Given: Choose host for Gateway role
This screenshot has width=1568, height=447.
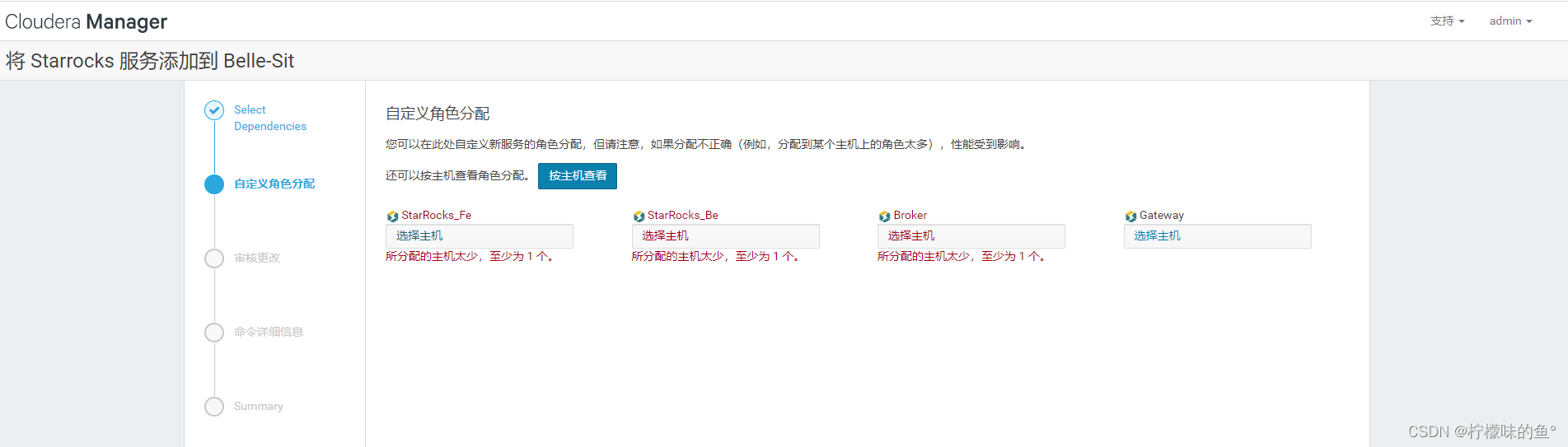Looking at the screenshot, I should tap(1218, 236).
